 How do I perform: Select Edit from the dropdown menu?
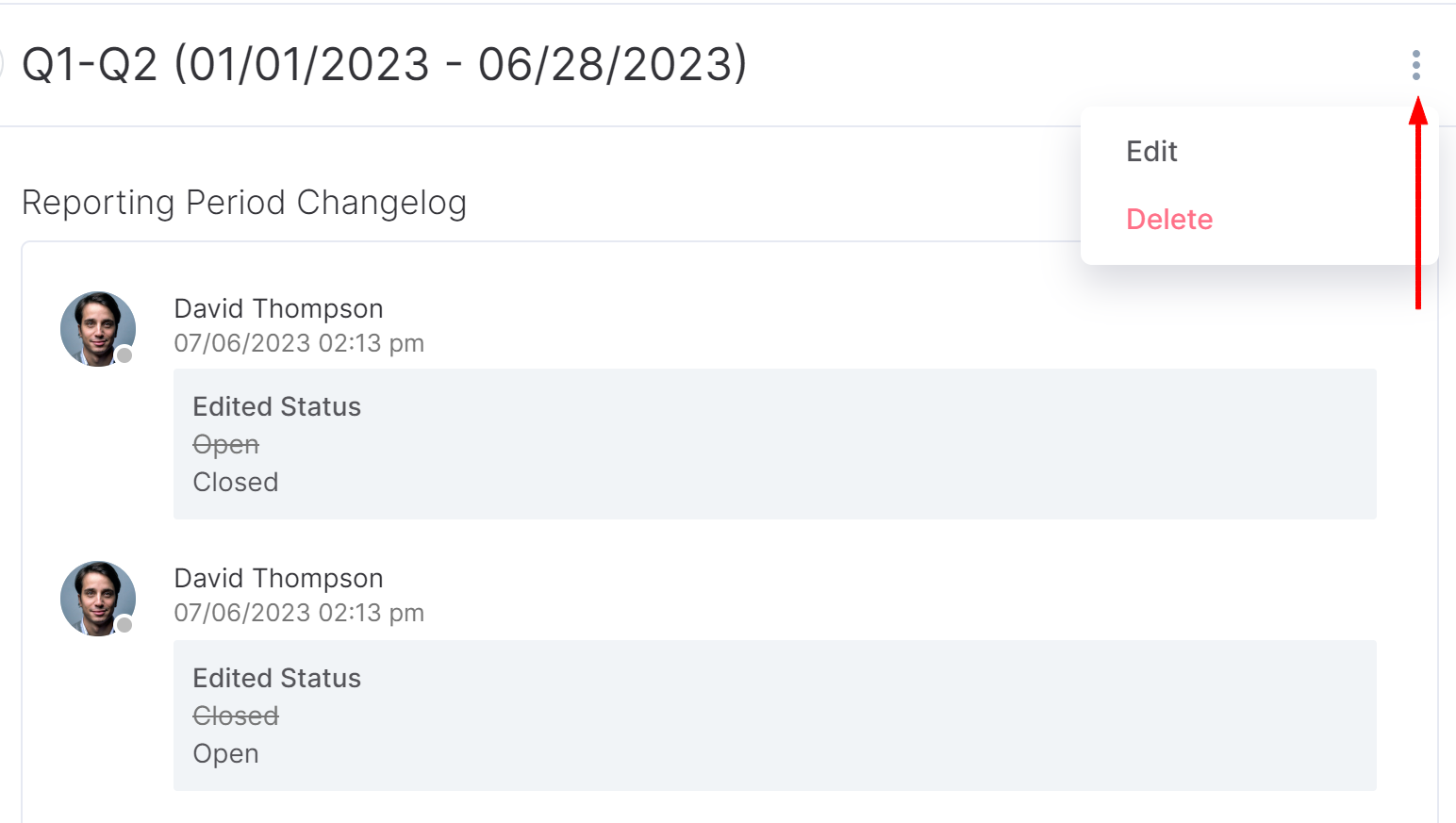pos(1151,152)
